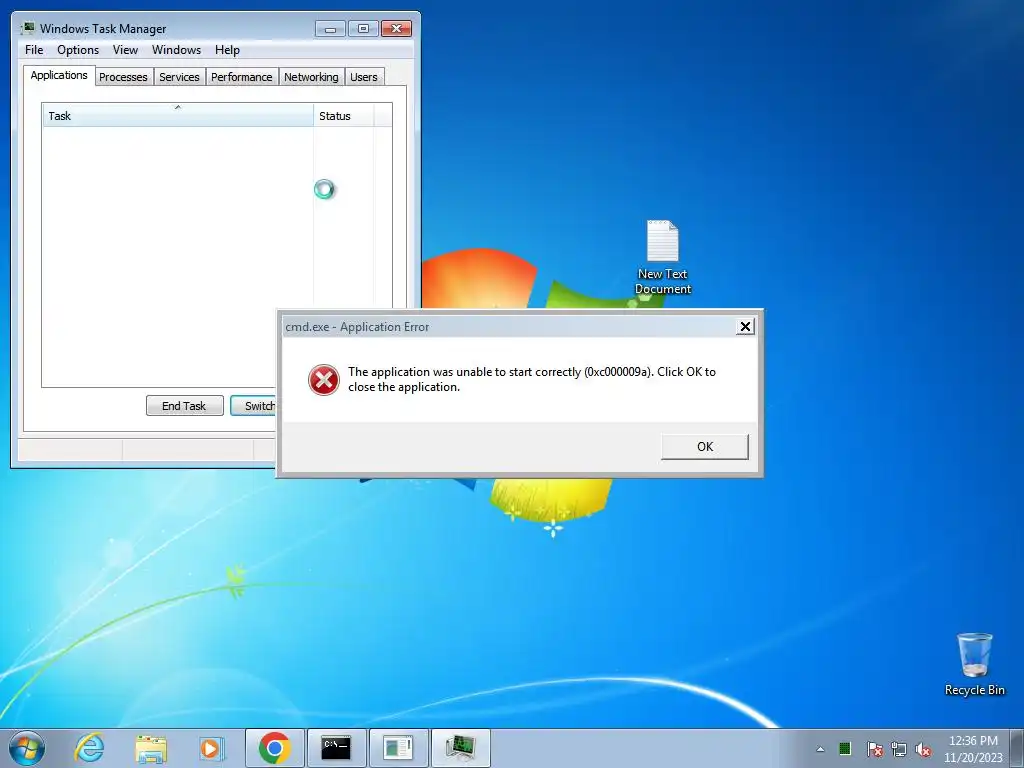The height and width of the screenshot is (768, 1024).
Task: Click the red error icon in the dialog
Action: tap(324, 380)
